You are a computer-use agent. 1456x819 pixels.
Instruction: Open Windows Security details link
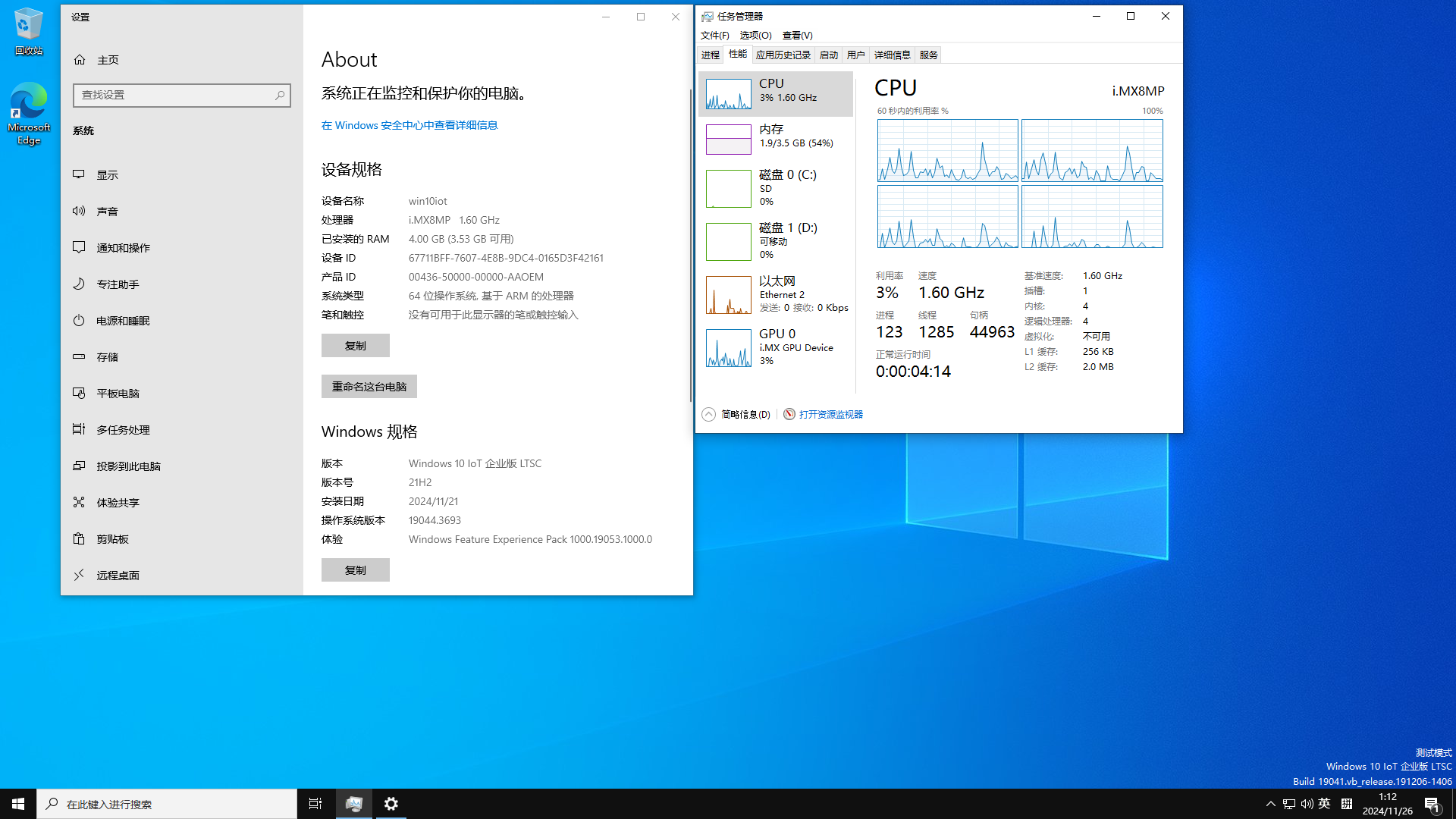coord(409,125)
